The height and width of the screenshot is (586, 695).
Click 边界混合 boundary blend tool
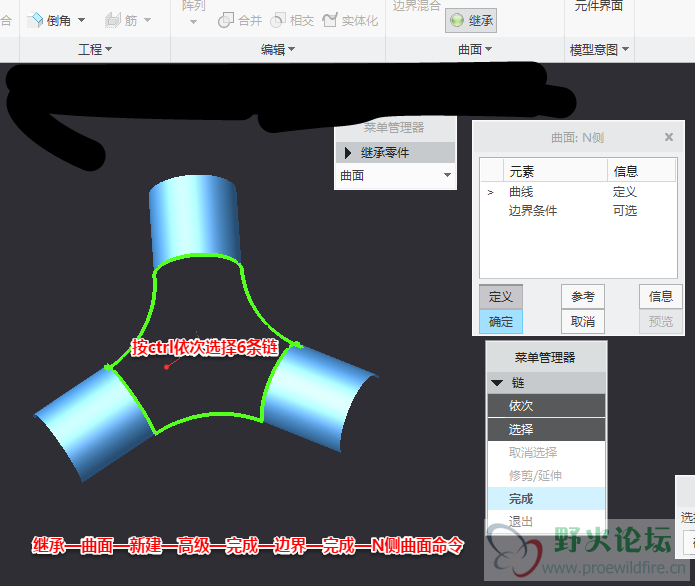tap(417, 5)
